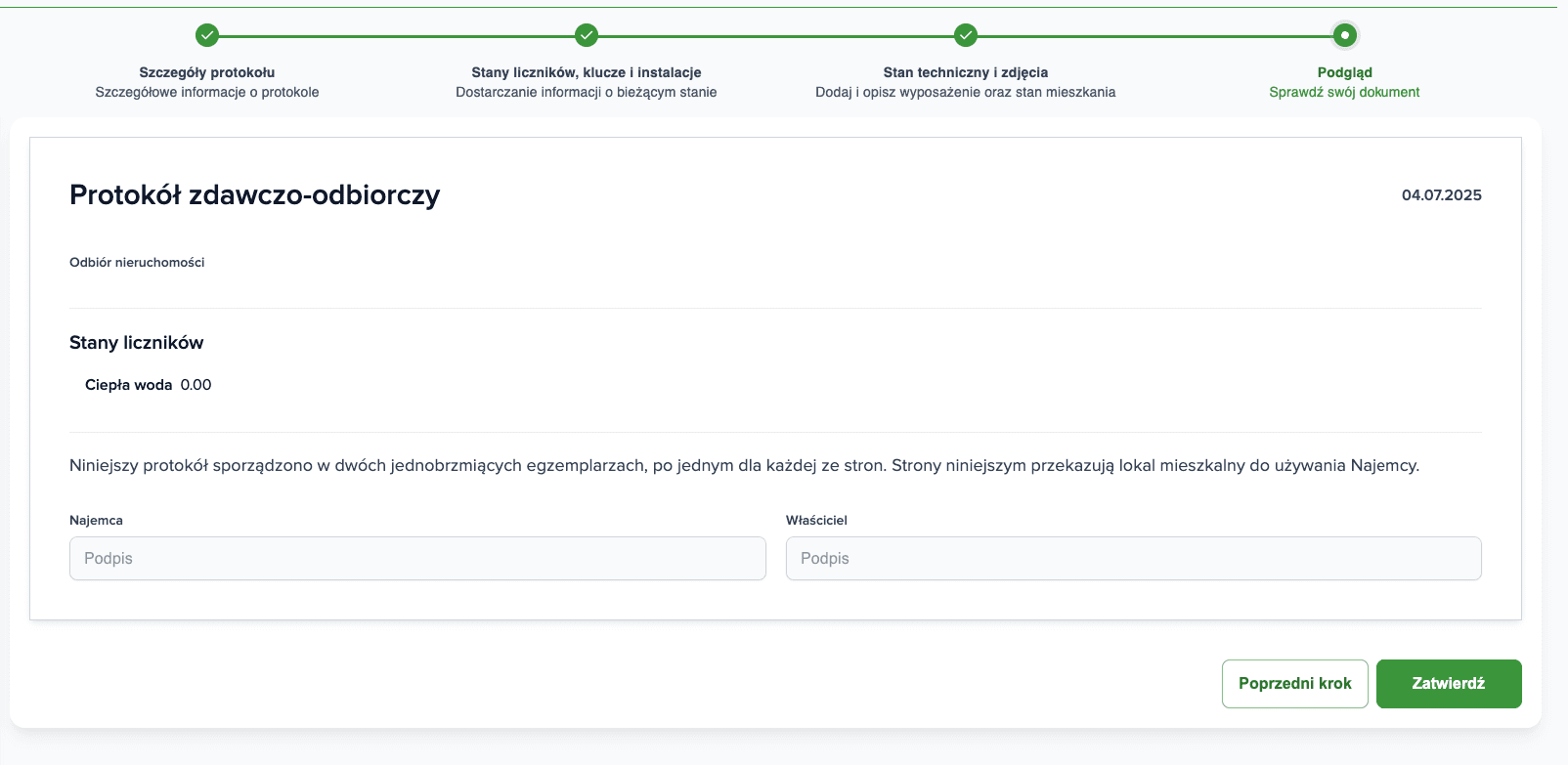Click the Protokół zdawczo-odbiorczy heading

(255, 195)
